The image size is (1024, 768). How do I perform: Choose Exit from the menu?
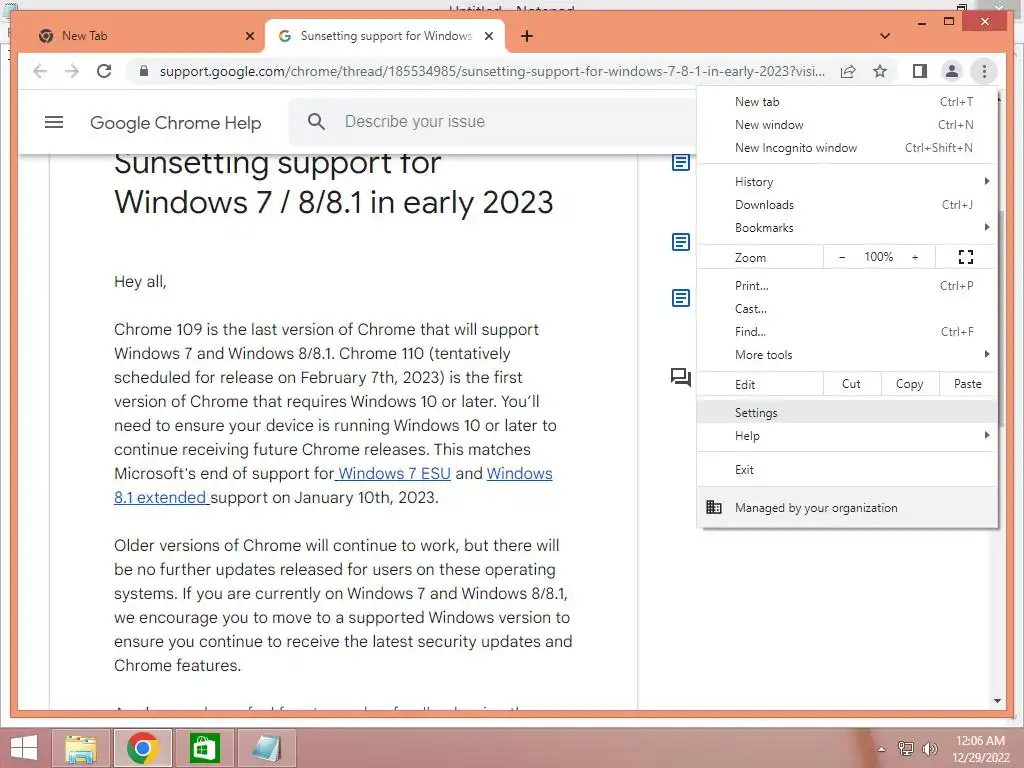click(x=847, y=470)
